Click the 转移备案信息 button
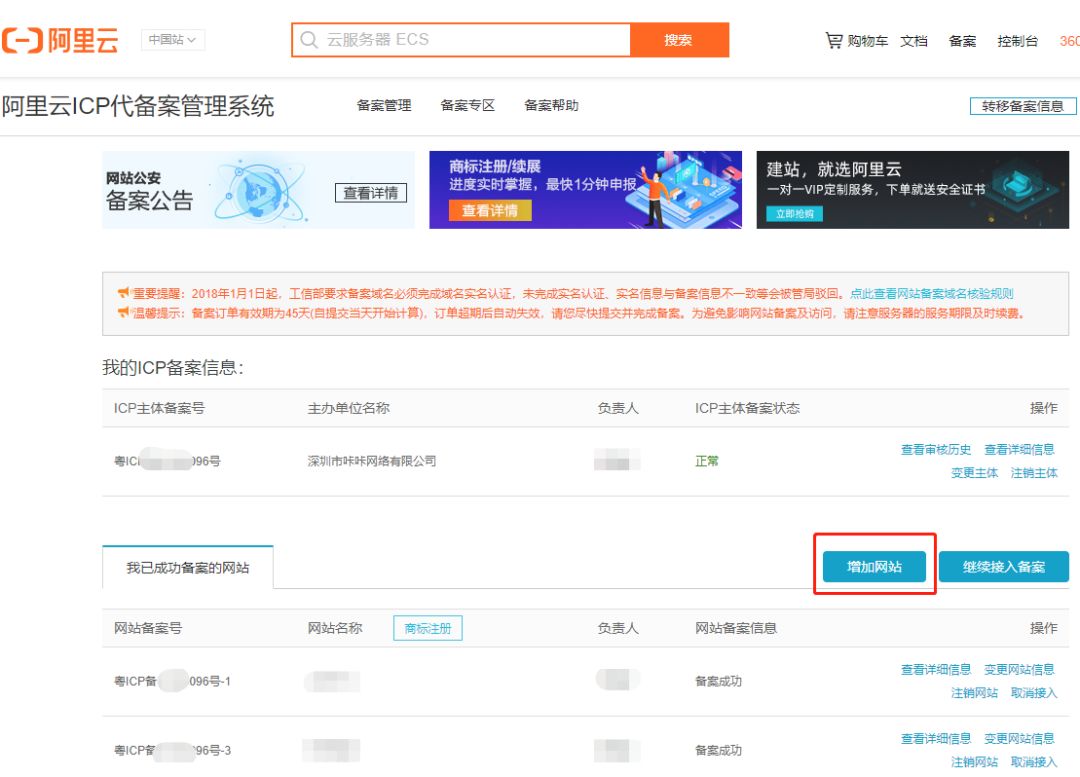Image resolution: width=1080 pixels, height=777 pixels. coord(1023,106)
